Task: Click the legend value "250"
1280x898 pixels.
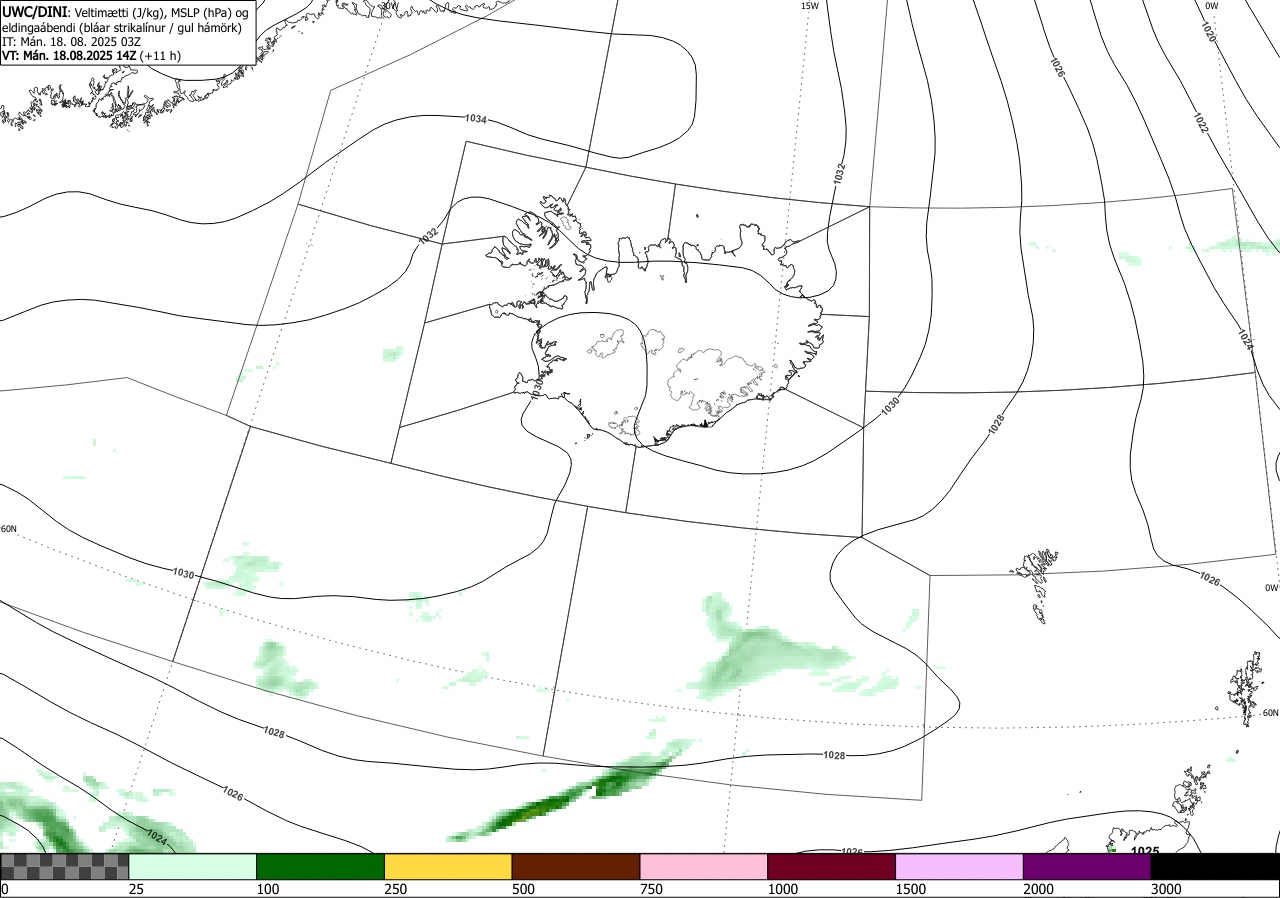Action: pyautogui.click(x=396, y=889)
